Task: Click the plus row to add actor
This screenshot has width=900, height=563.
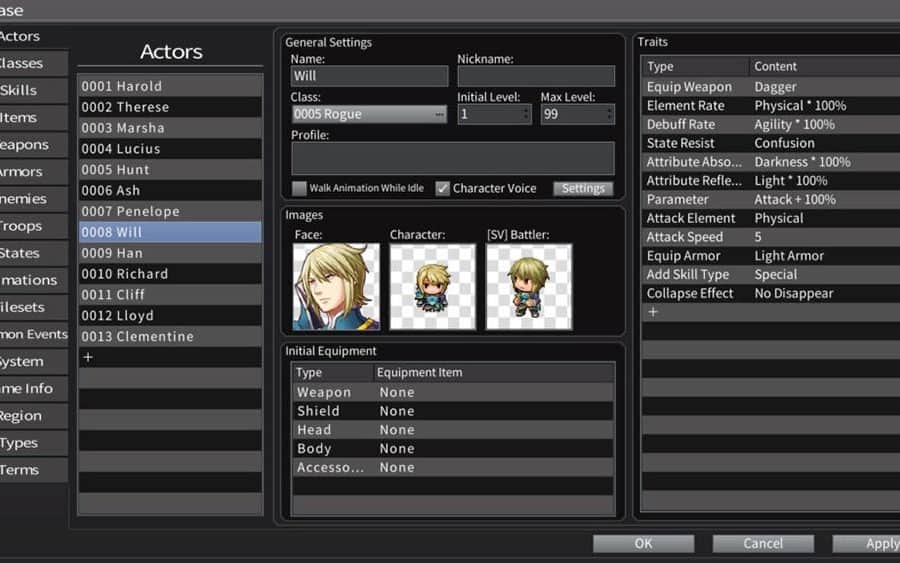Action: click(88, 357)
